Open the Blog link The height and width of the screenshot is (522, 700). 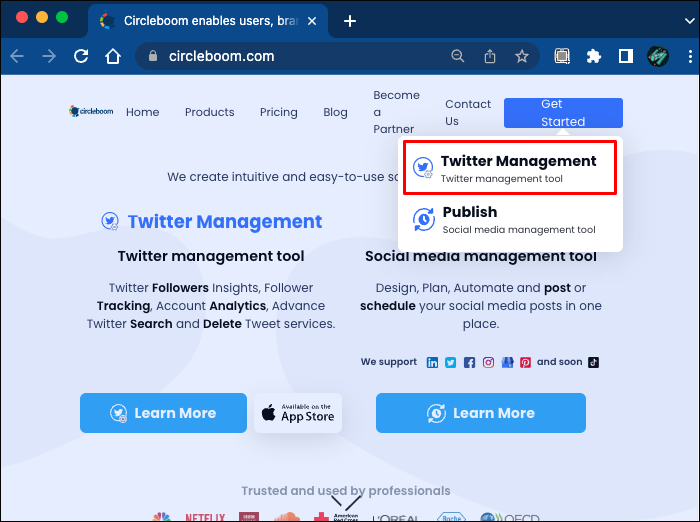point(335,112)
